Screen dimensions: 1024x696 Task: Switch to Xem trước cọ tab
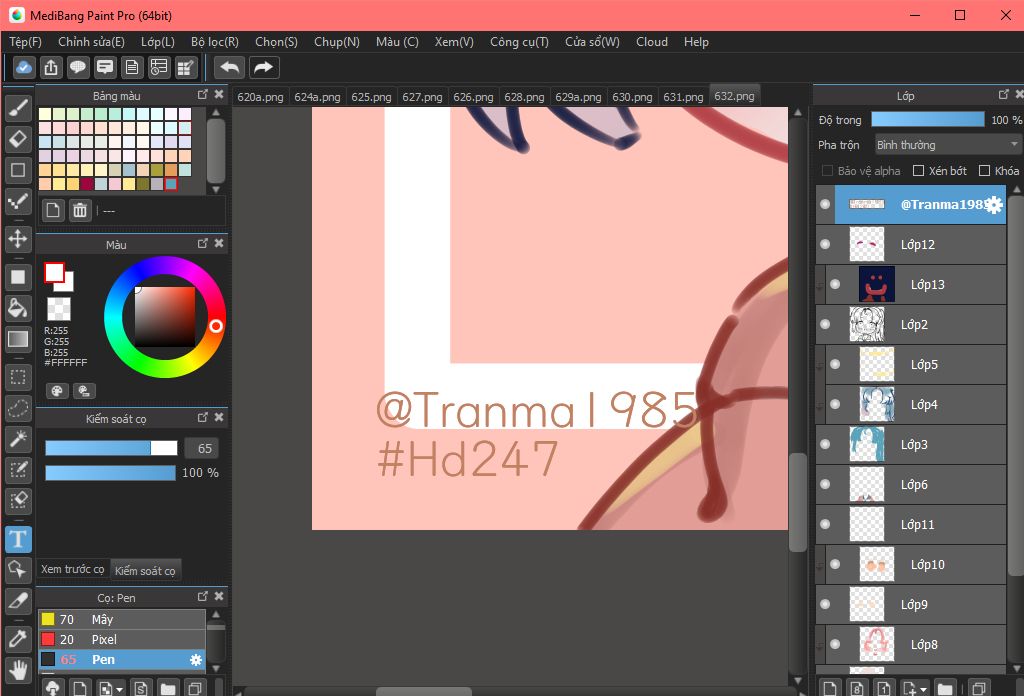coord(72,569)
